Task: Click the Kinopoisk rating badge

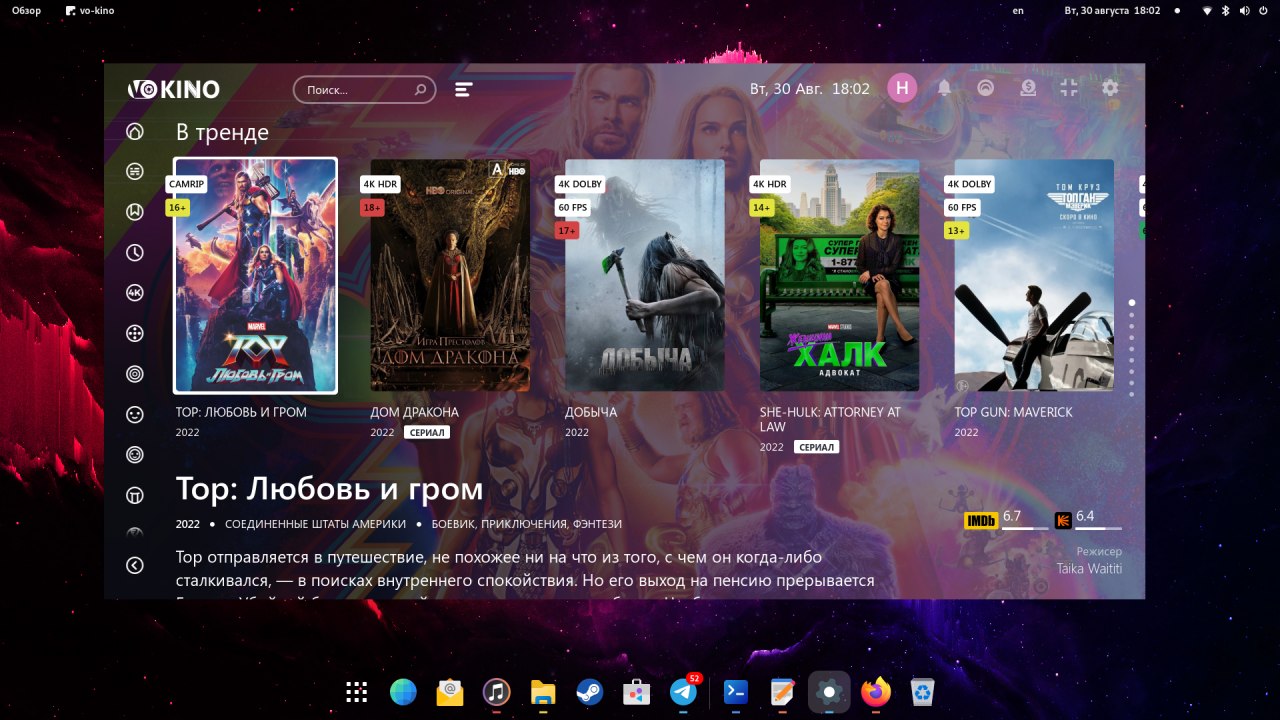Action: pyautogui.click(x=1063, y=520)
